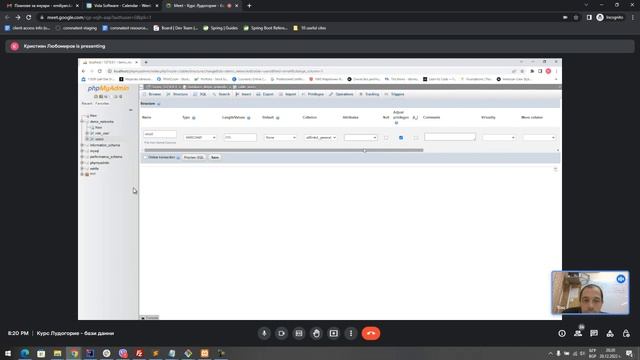The width and height of the screenshot is (640, 360).
Task: Click the Comments text field
Action: point(450,137)
